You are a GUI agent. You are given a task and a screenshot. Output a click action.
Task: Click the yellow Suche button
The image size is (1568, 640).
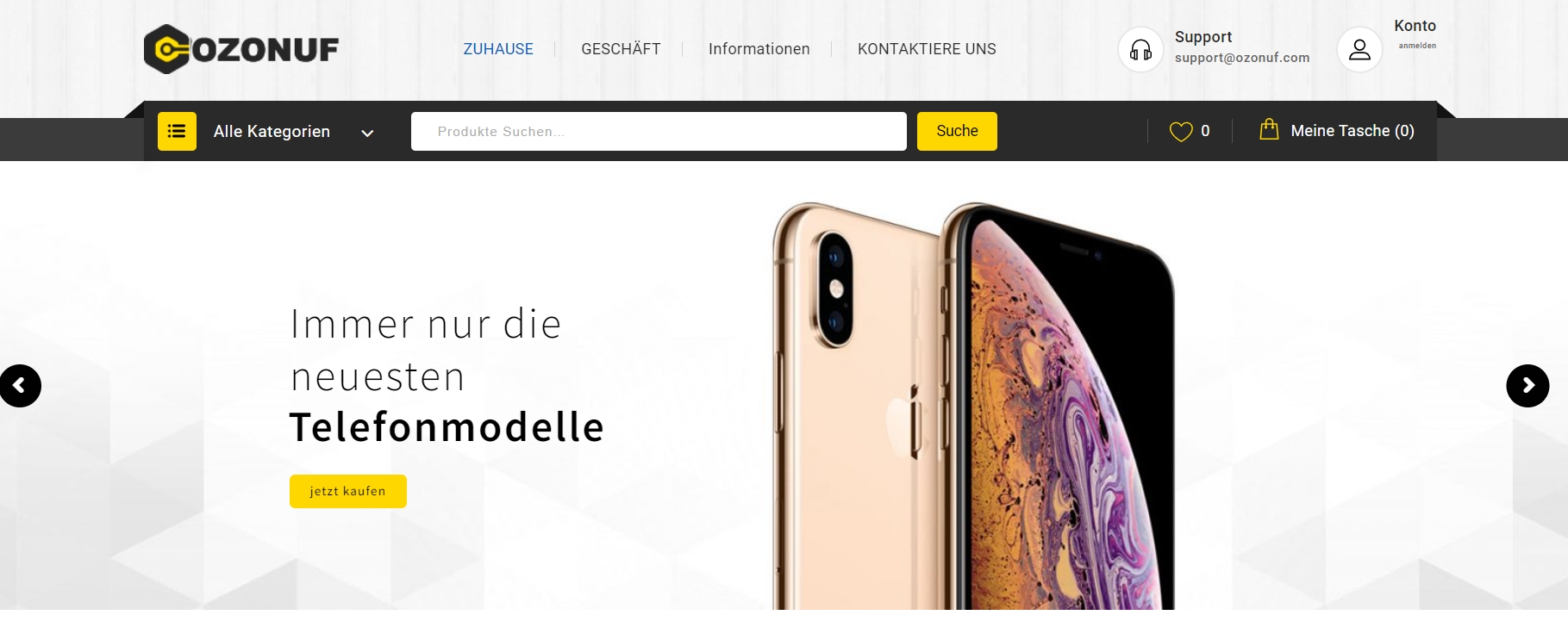[x=957, y=131]
